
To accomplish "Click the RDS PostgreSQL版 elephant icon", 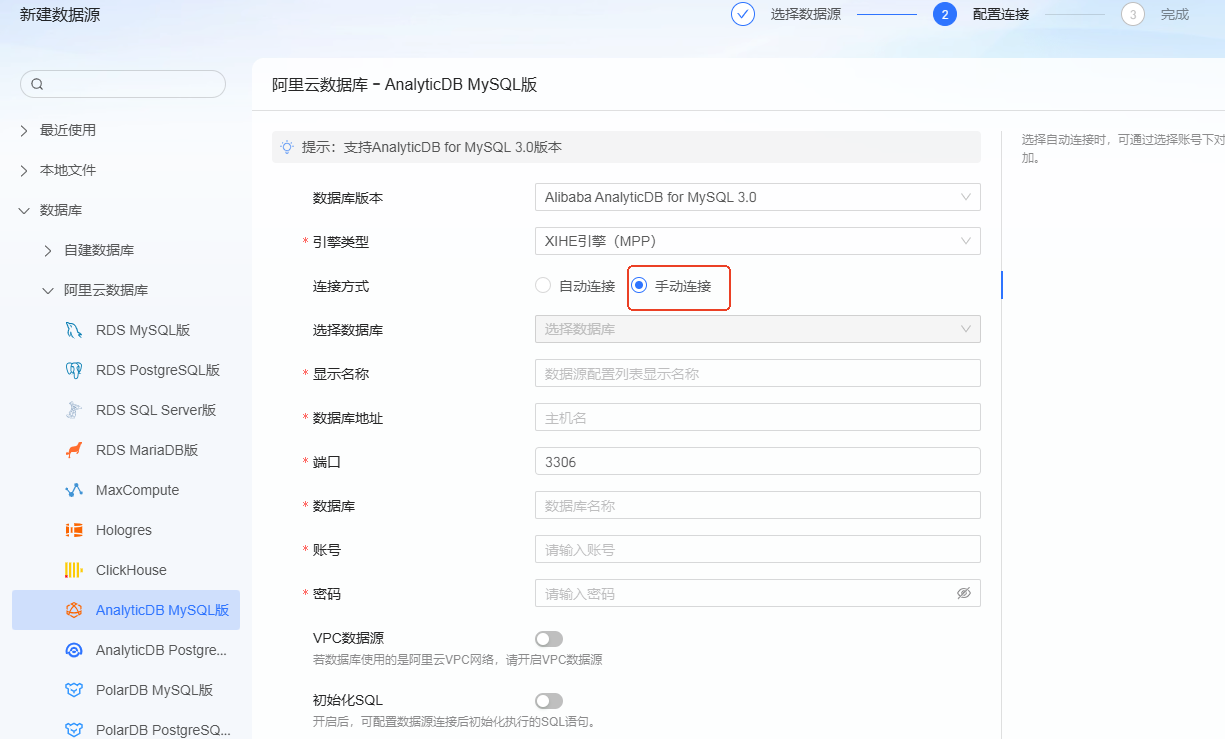I will pos(73,370).
